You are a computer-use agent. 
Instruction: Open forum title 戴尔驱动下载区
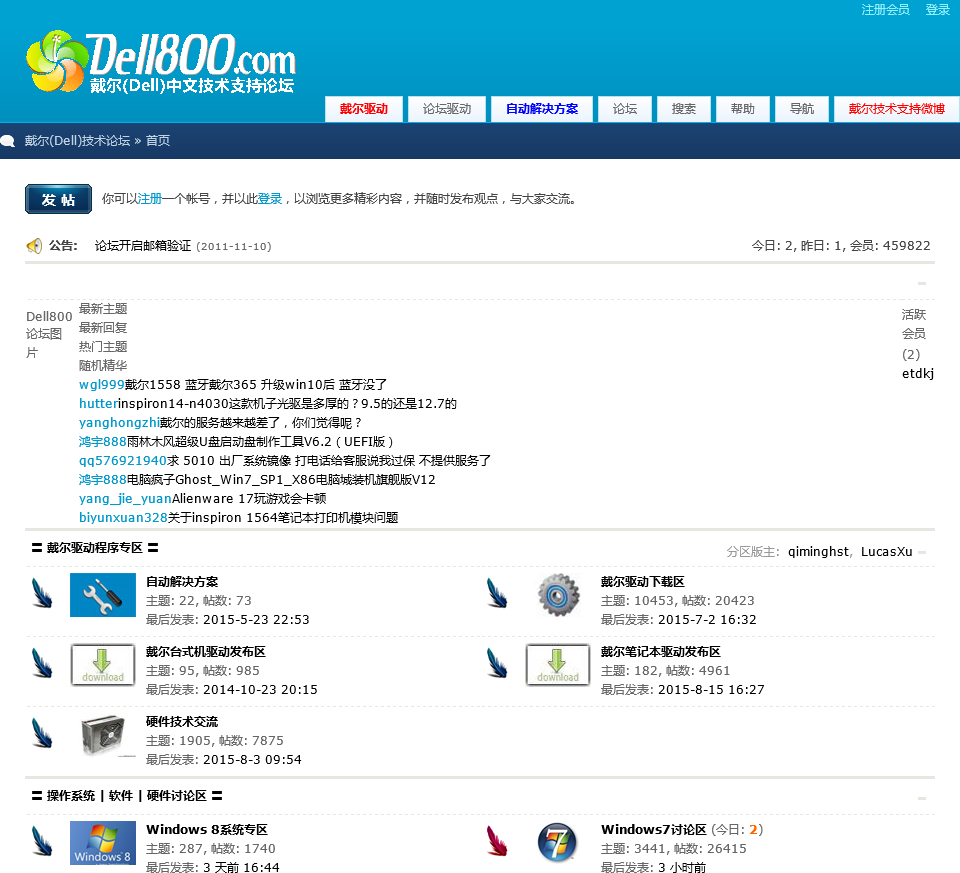point(642,582)
